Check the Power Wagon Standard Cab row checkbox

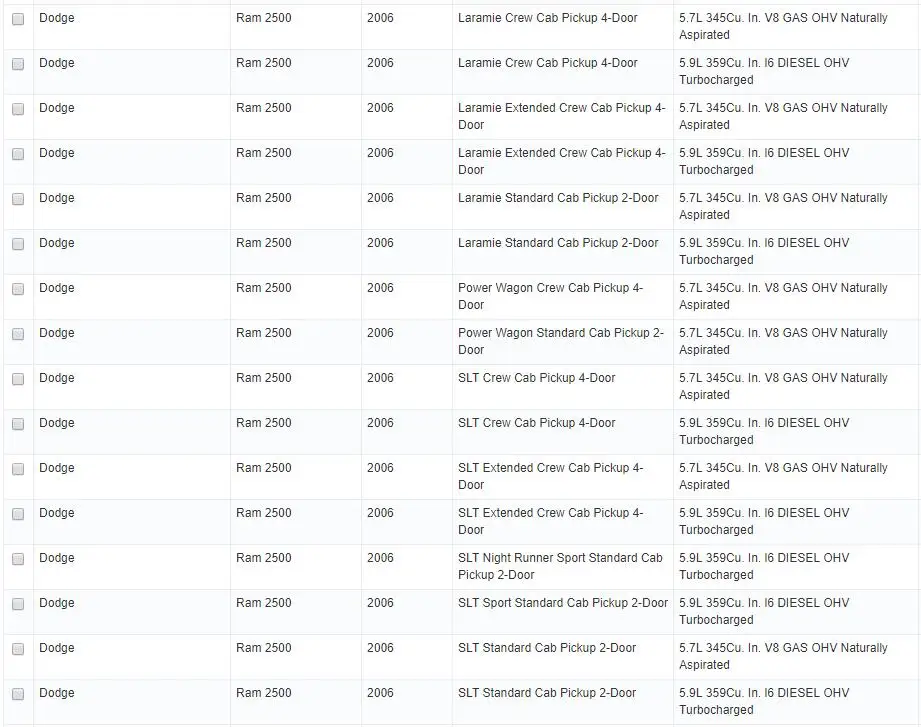pyautogui.click(x=18, y=334)
